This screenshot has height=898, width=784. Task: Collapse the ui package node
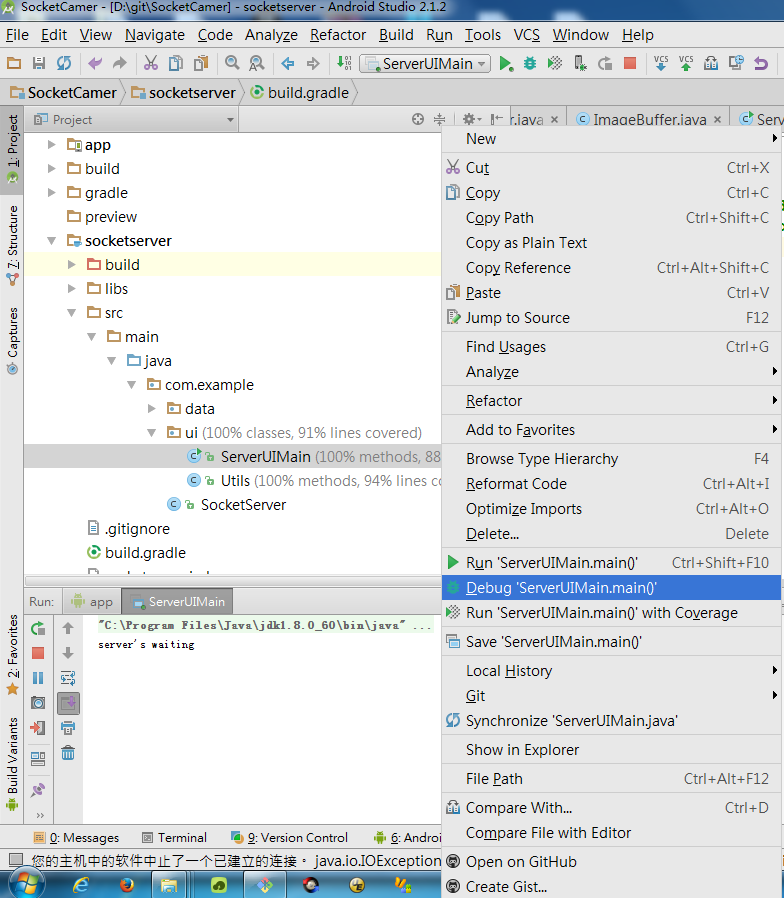[151, 432]
